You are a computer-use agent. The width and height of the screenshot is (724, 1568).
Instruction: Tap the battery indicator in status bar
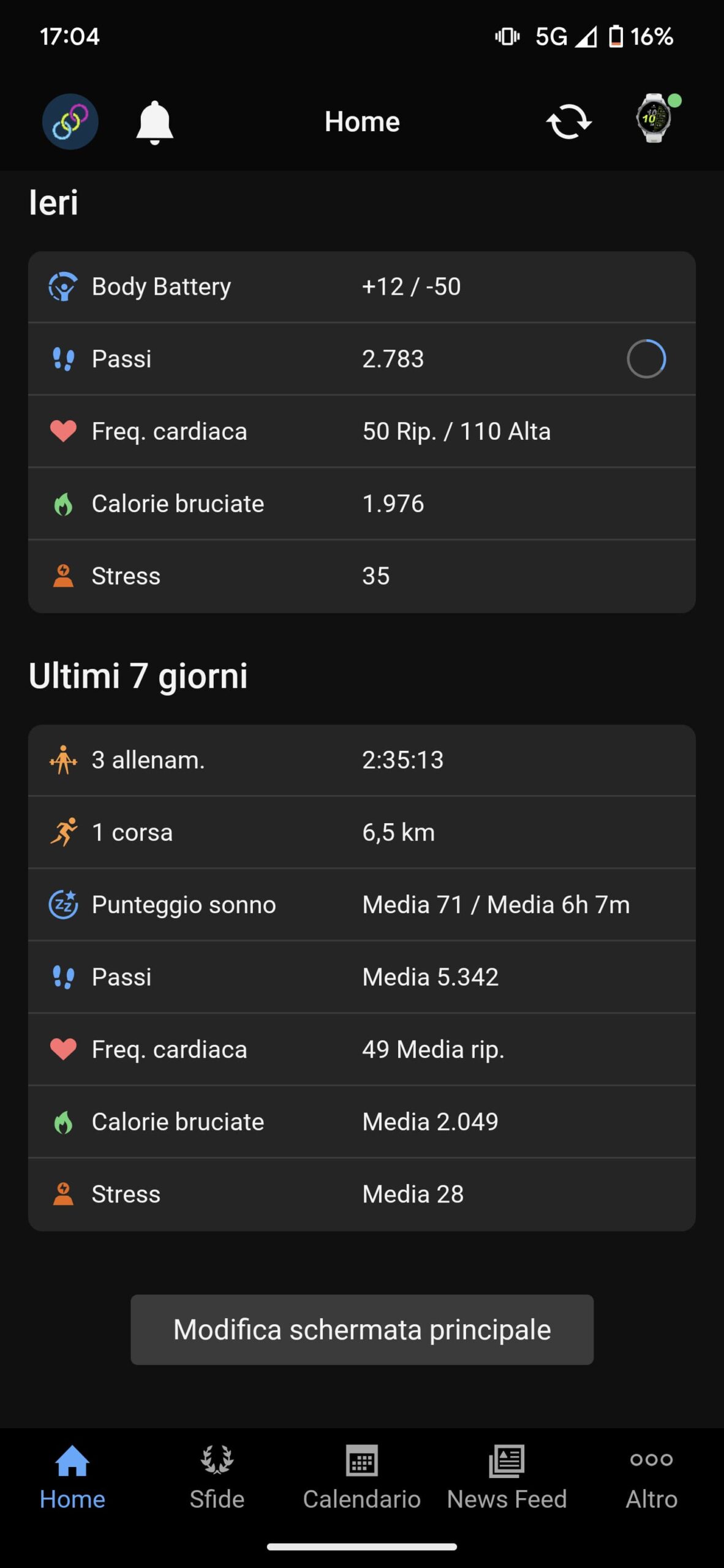coord(616,37)
